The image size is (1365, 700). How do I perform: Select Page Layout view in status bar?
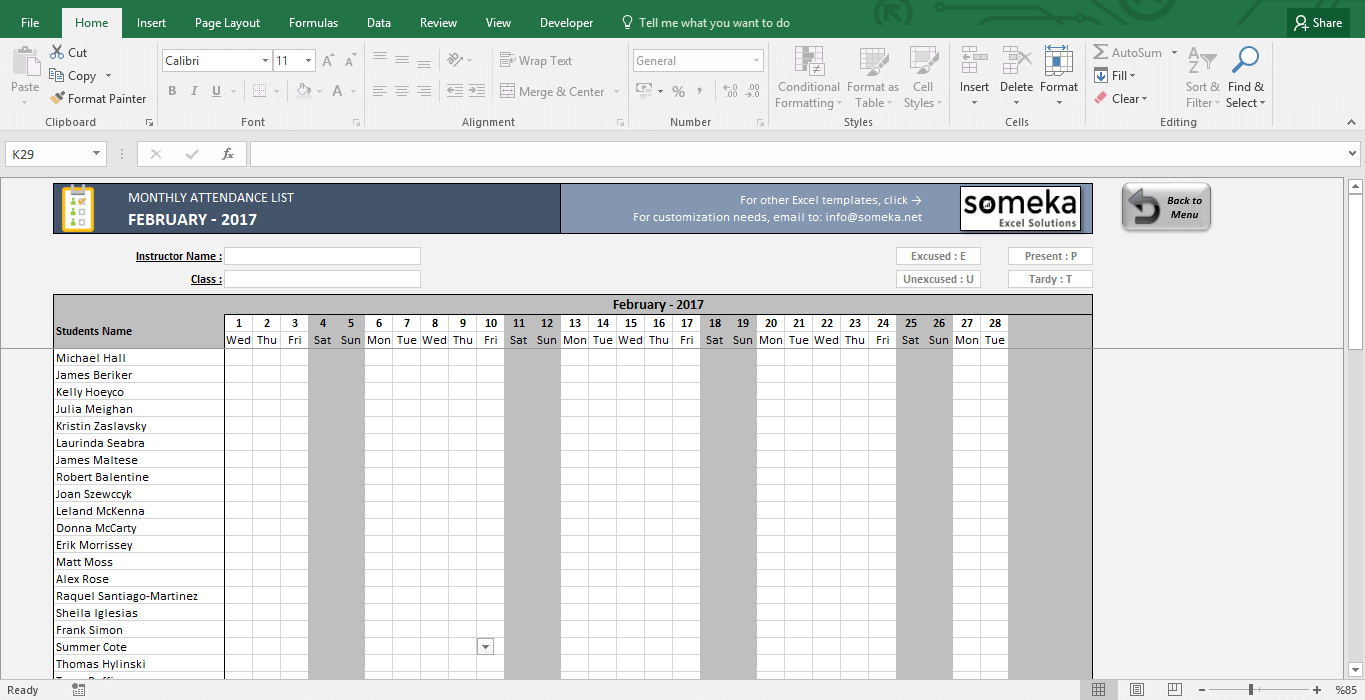(1136, 689)
